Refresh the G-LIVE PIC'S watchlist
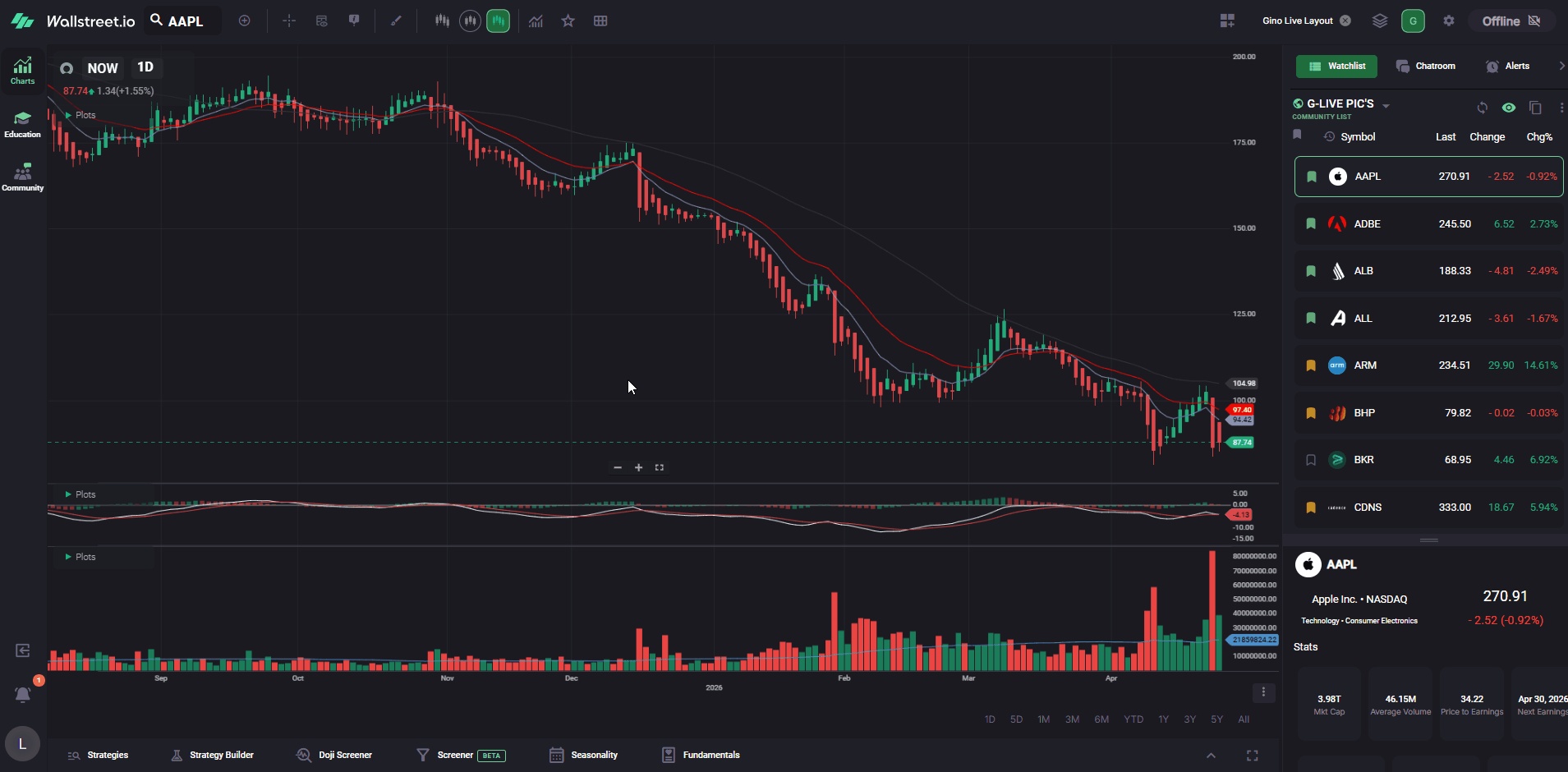The width and height of the screenshot is (1568, 772). coord(1482,108)
